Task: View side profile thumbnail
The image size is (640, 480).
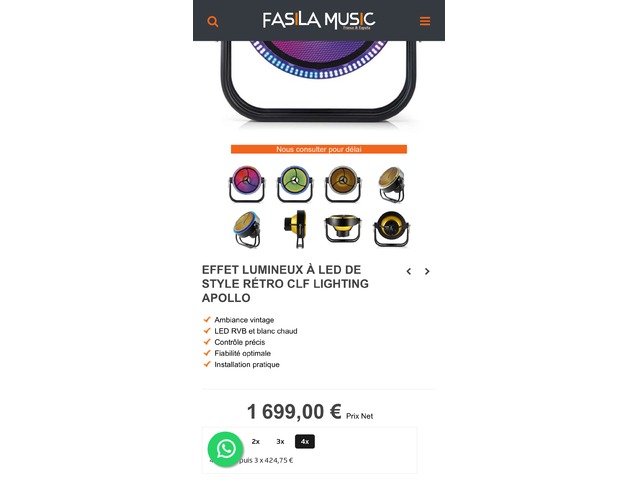Action: pos(296,229)
